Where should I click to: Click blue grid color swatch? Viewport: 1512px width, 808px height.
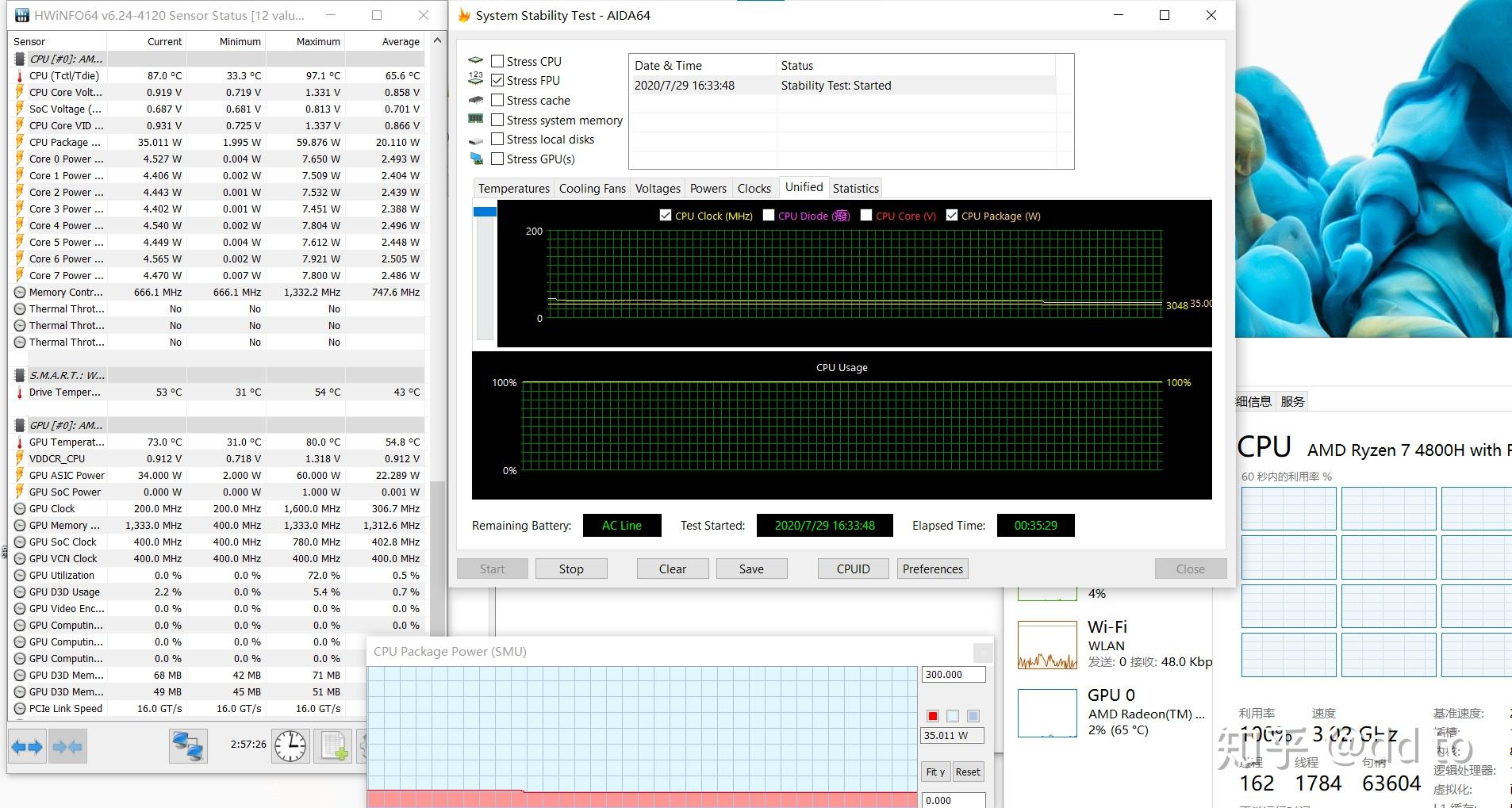click(973, 716)
